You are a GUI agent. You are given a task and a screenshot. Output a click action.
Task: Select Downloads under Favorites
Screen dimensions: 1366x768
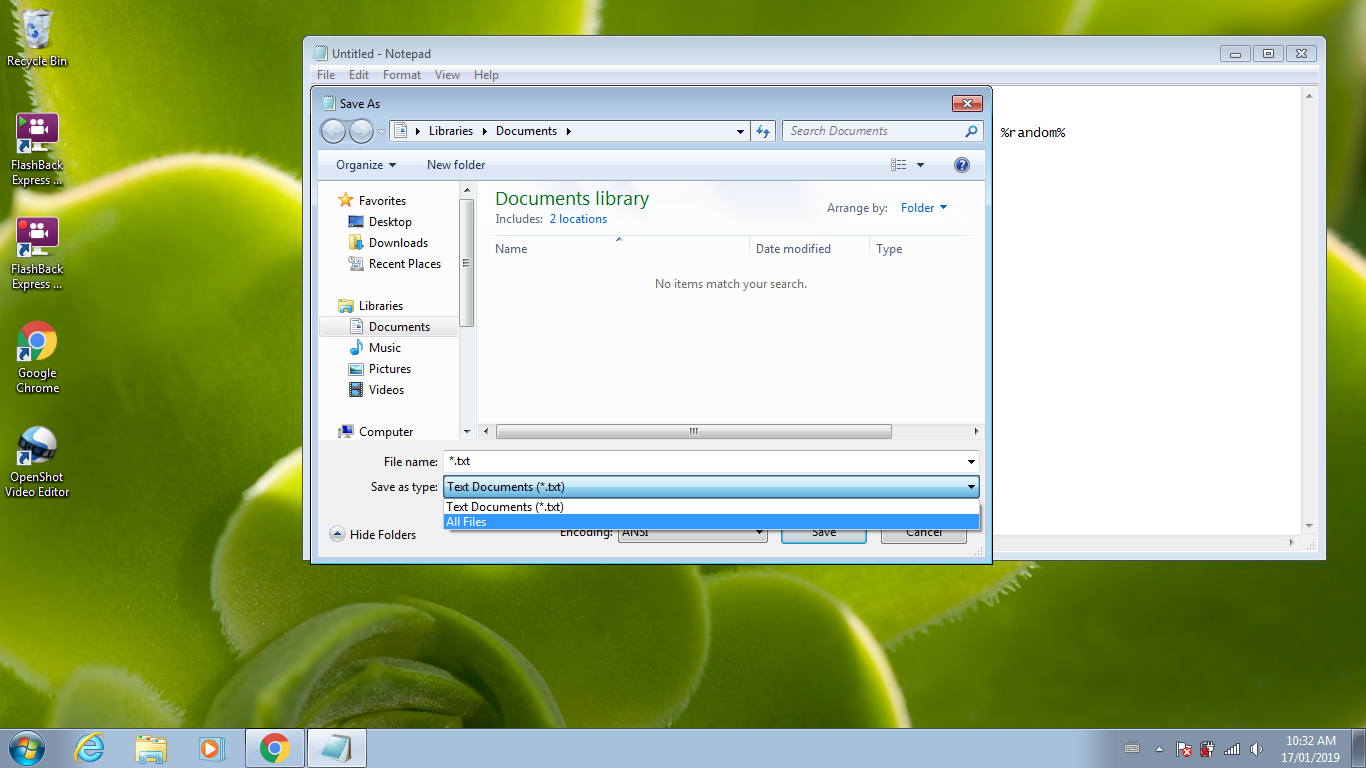(398, 243)
